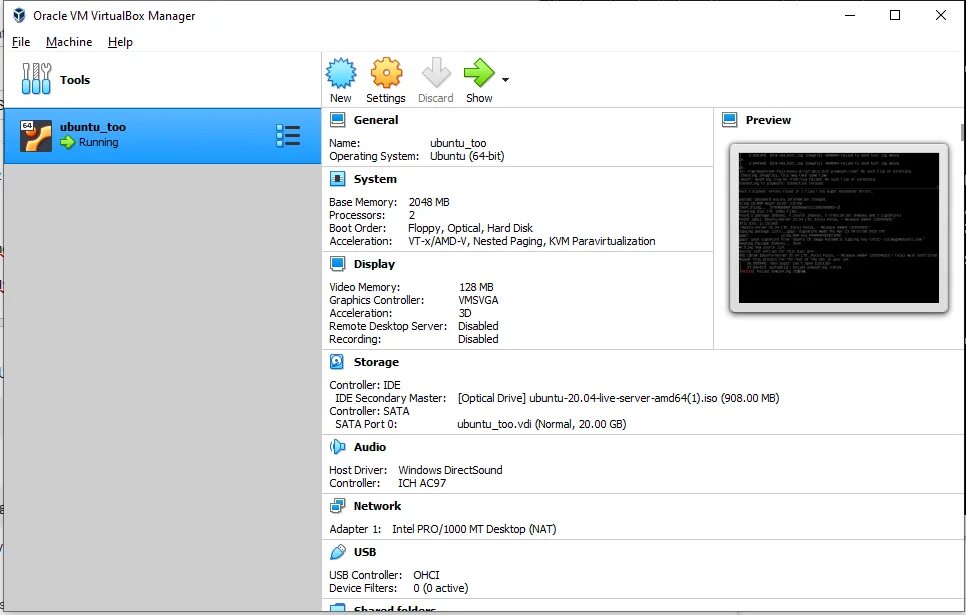Click the Audio section speaker icon
The height and width of the screenshot is (615, 966).
[x=338, y=447]
